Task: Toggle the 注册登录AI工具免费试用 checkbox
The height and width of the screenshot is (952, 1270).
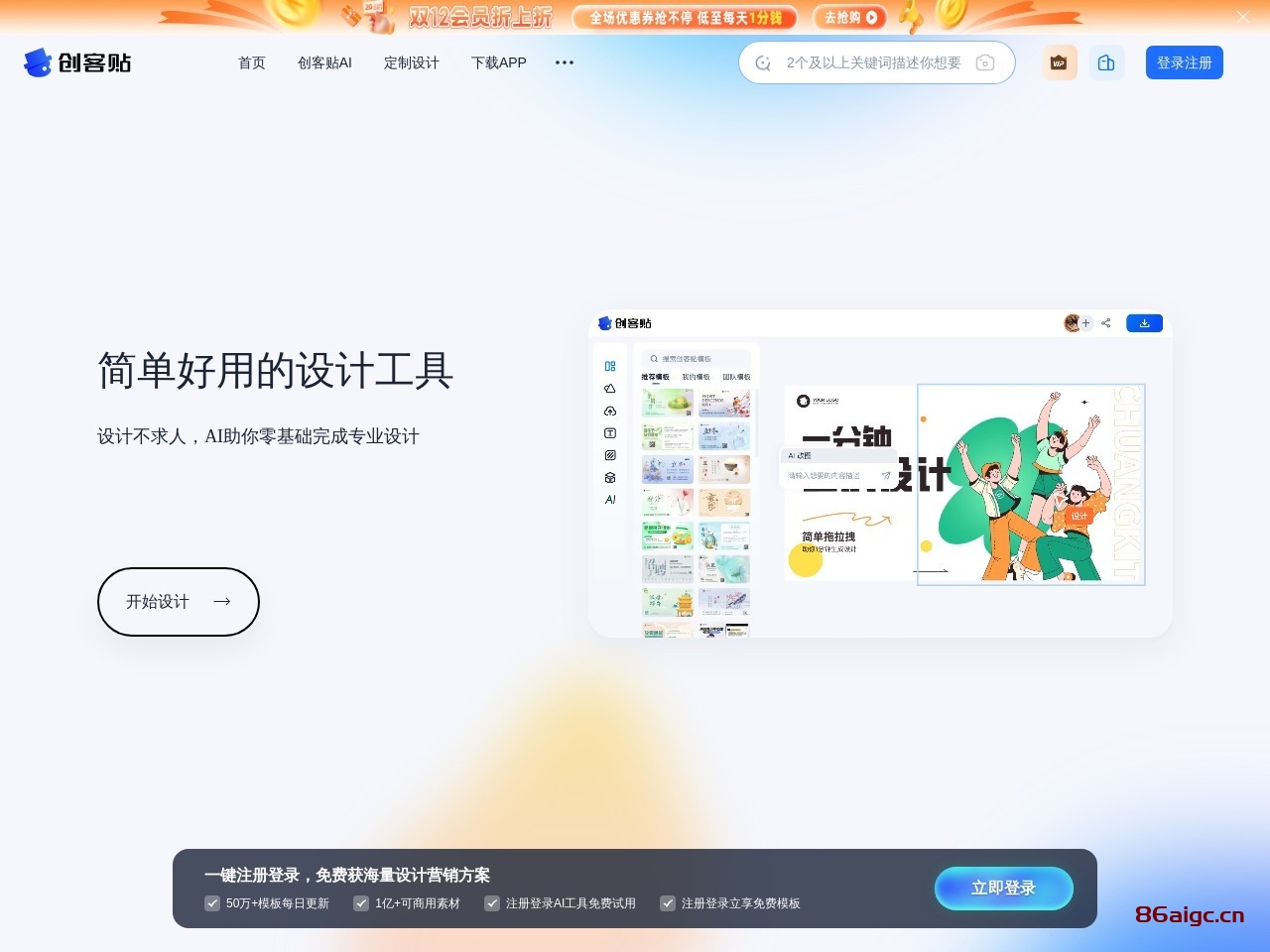Action: tap(492, 903)
